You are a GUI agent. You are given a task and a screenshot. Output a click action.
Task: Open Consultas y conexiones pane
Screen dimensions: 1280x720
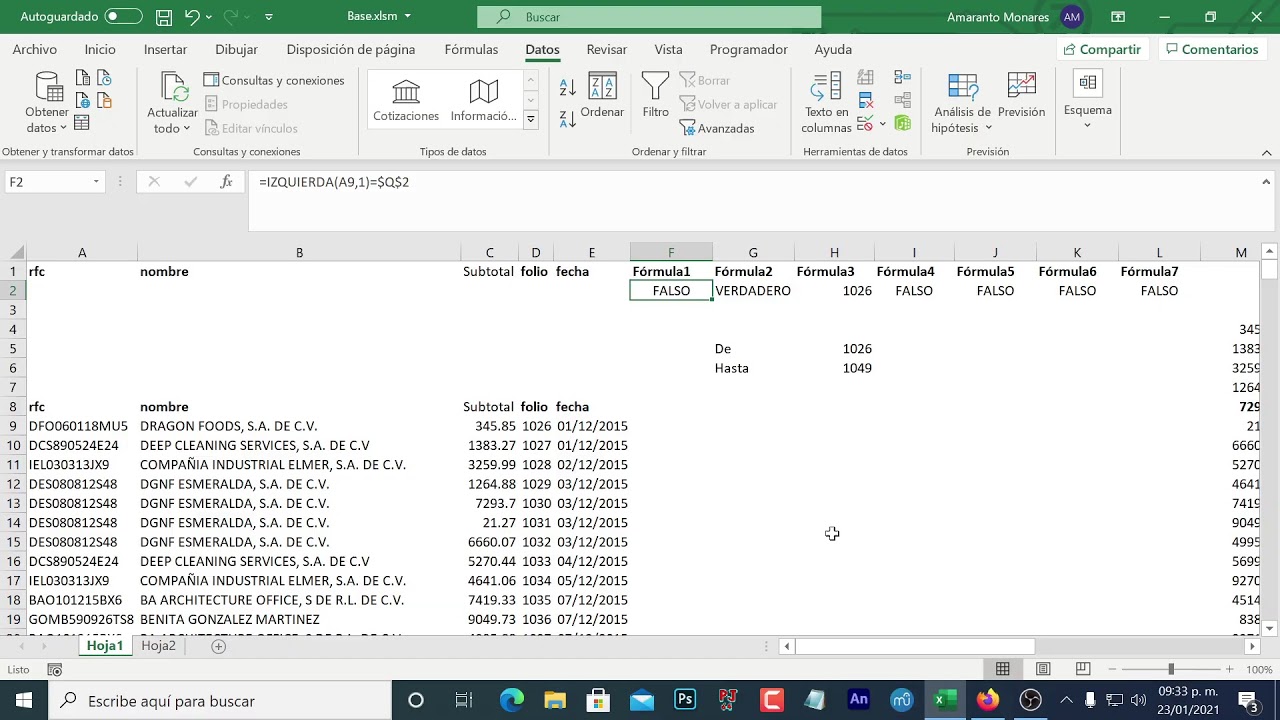(x=274, y=80)
